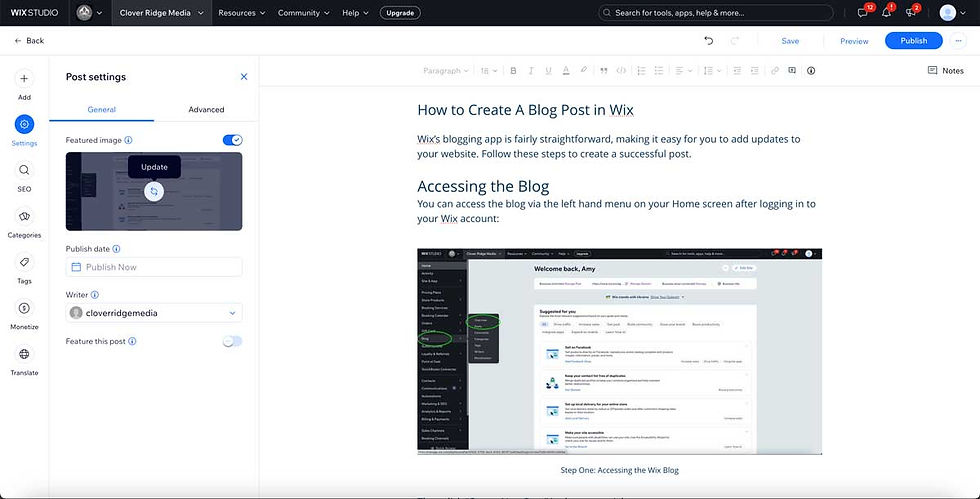This screenshot has width=980, height=499.
Task: Open the text color picker
Action: click(566, 71)
